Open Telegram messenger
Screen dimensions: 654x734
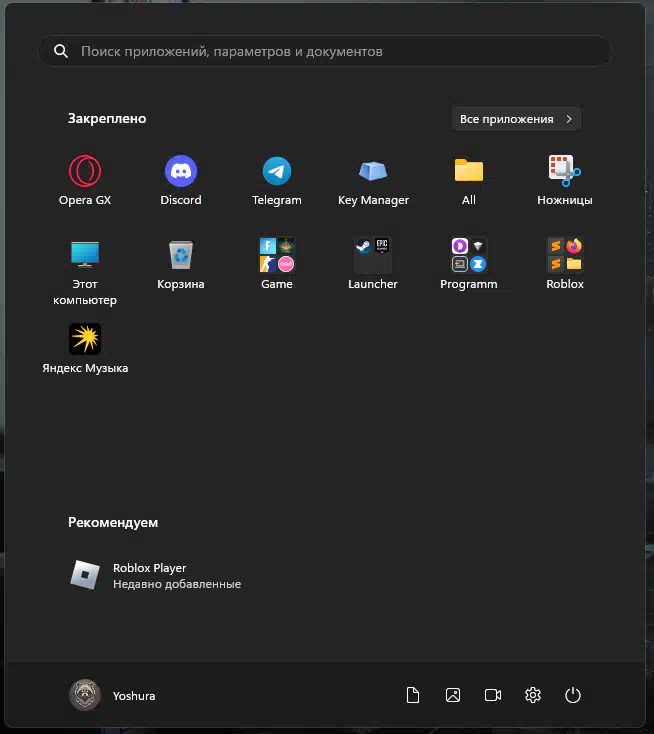pyautogui.click(x=277, y=180)
